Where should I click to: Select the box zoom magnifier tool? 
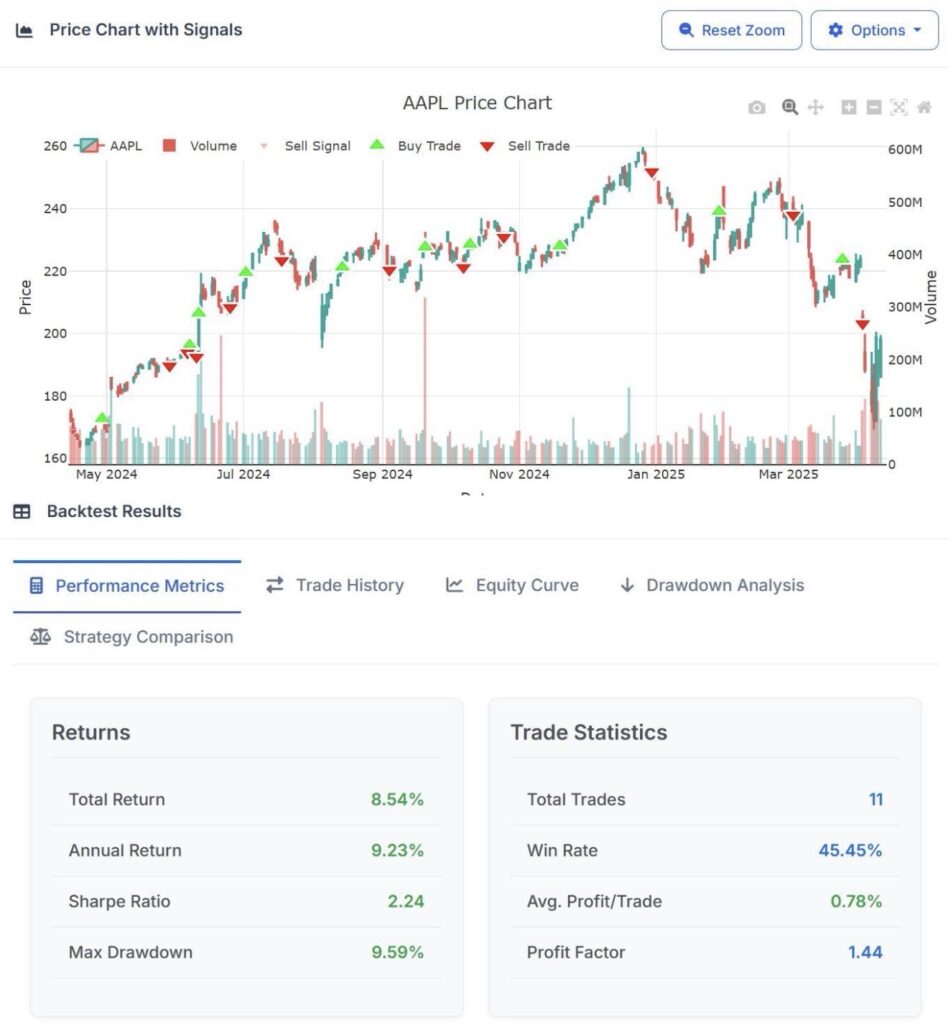[x=790, y=107]
